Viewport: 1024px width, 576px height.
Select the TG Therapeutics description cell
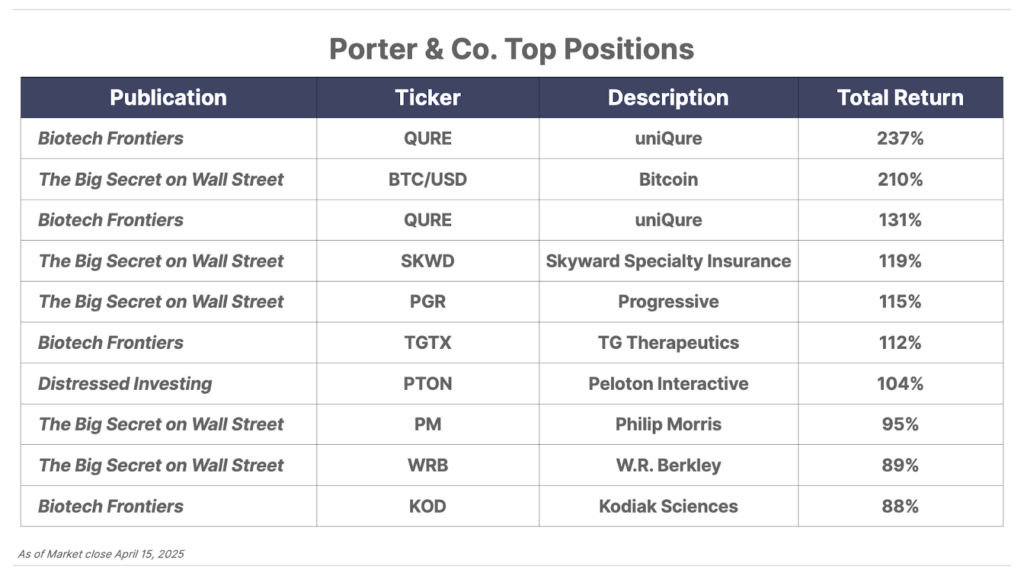coord(668,342)
